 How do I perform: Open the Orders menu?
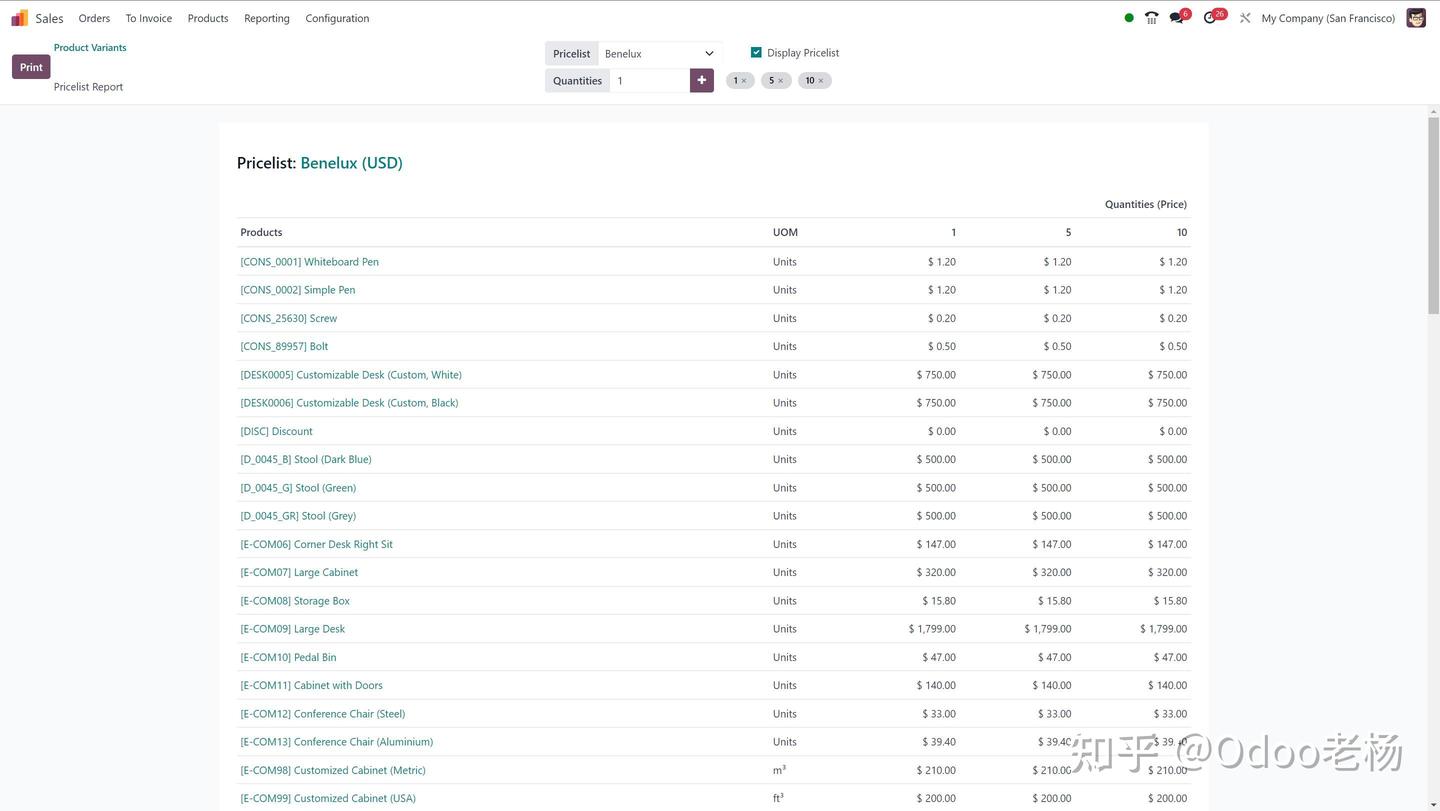94,18
